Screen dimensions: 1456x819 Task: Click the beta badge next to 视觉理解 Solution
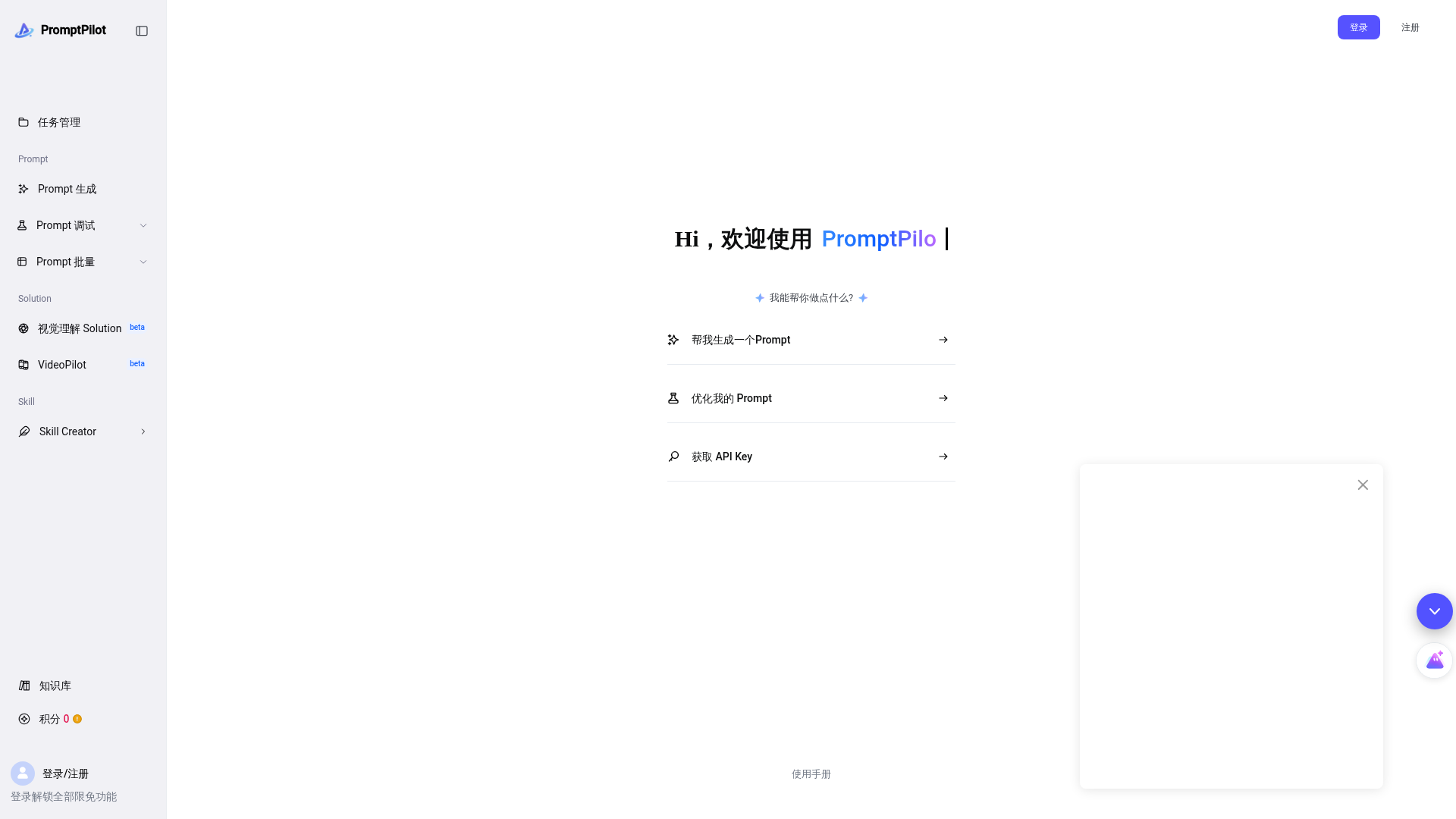click(x=137, y=328)
